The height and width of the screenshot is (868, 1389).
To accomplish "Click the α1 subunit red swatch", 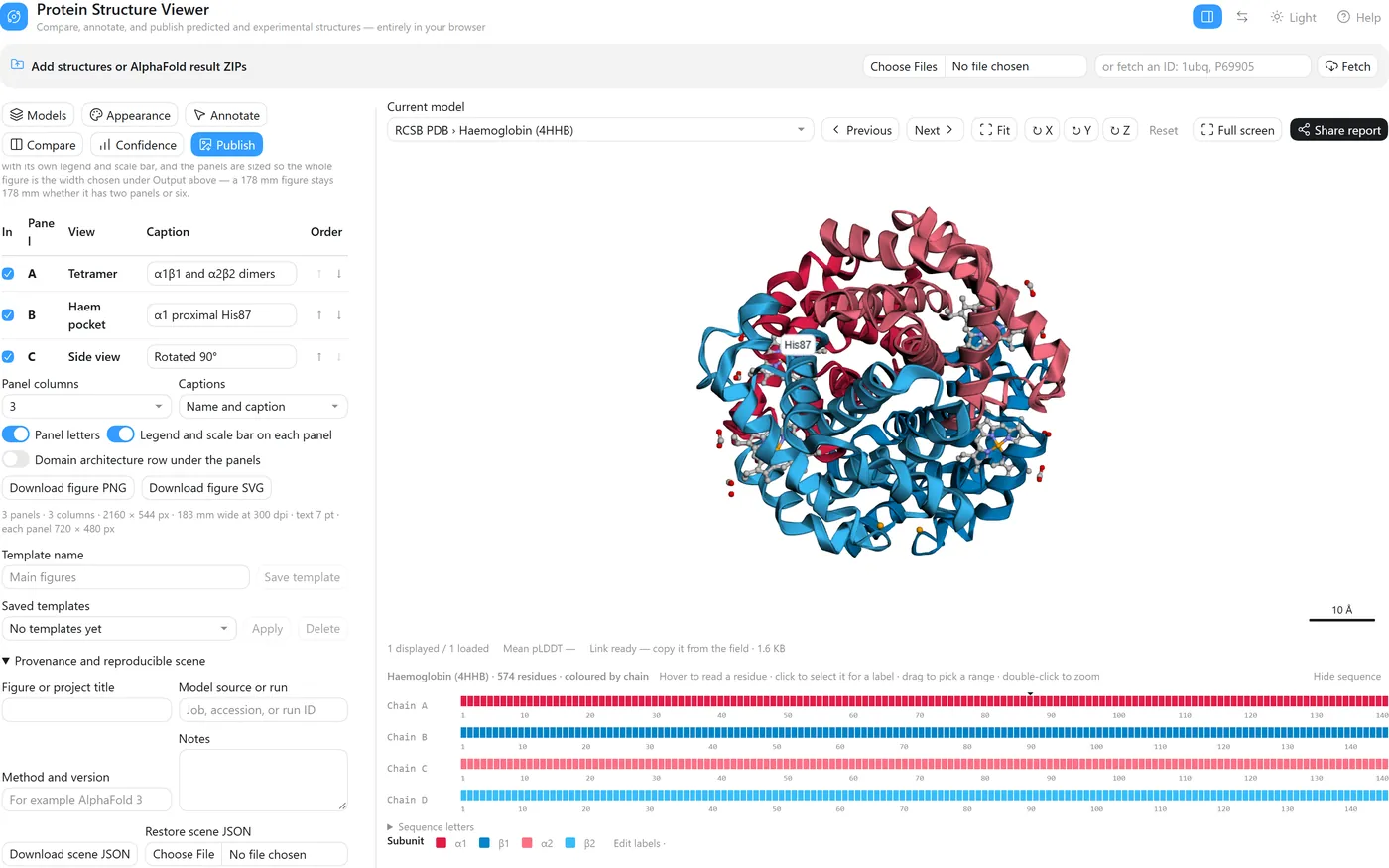I will 442,843.
